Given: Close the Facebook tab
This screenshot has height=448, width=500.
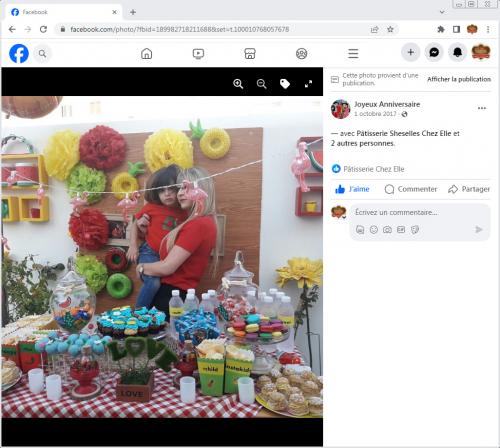Looking at the screenshot, I should click(x=114, y=12).
